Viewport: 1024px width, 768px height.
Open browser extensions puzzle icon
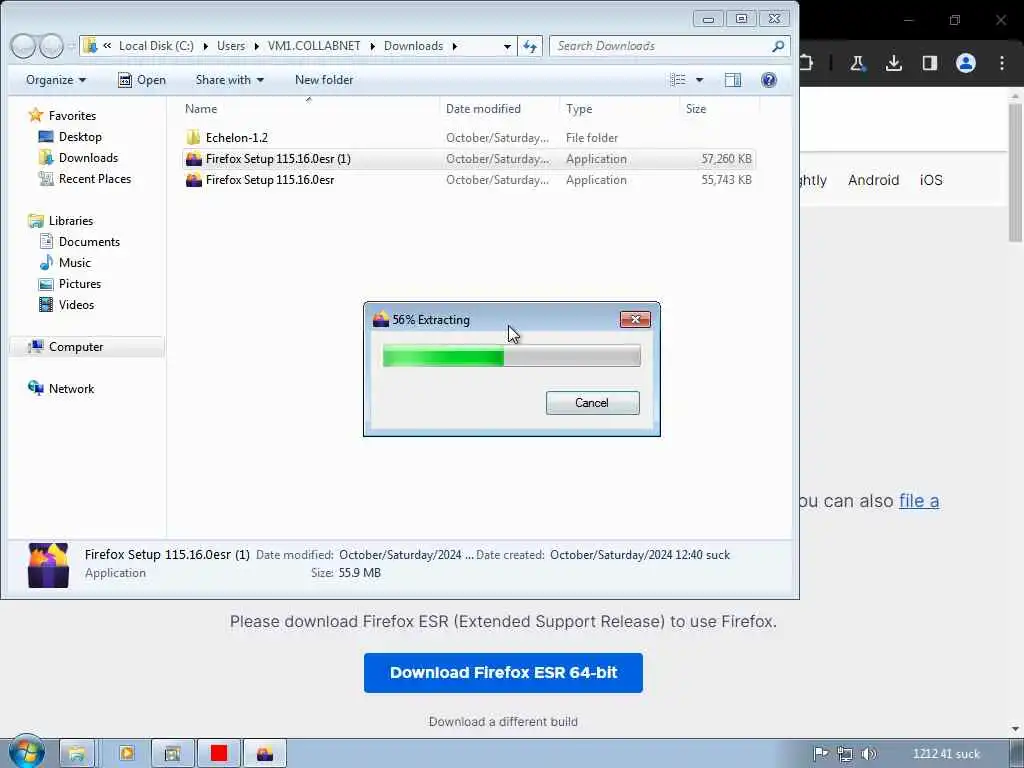(x=807, y=63)
